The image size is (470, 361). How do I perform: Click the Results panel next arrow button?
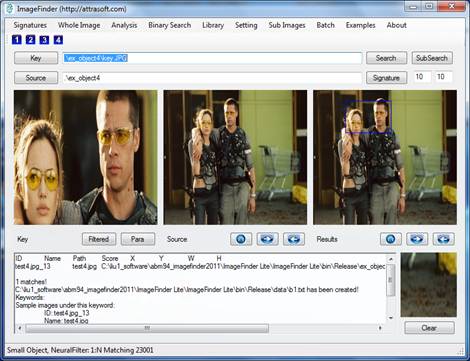(x=417, y=239)
